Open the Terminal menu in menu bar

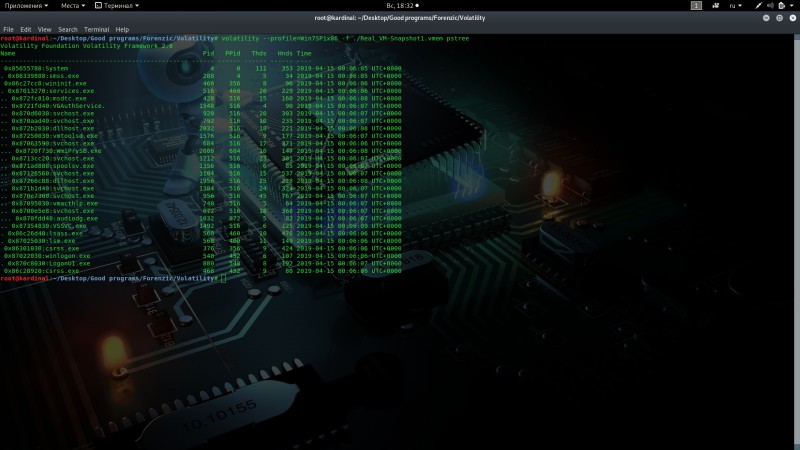(x=96, y=30)
